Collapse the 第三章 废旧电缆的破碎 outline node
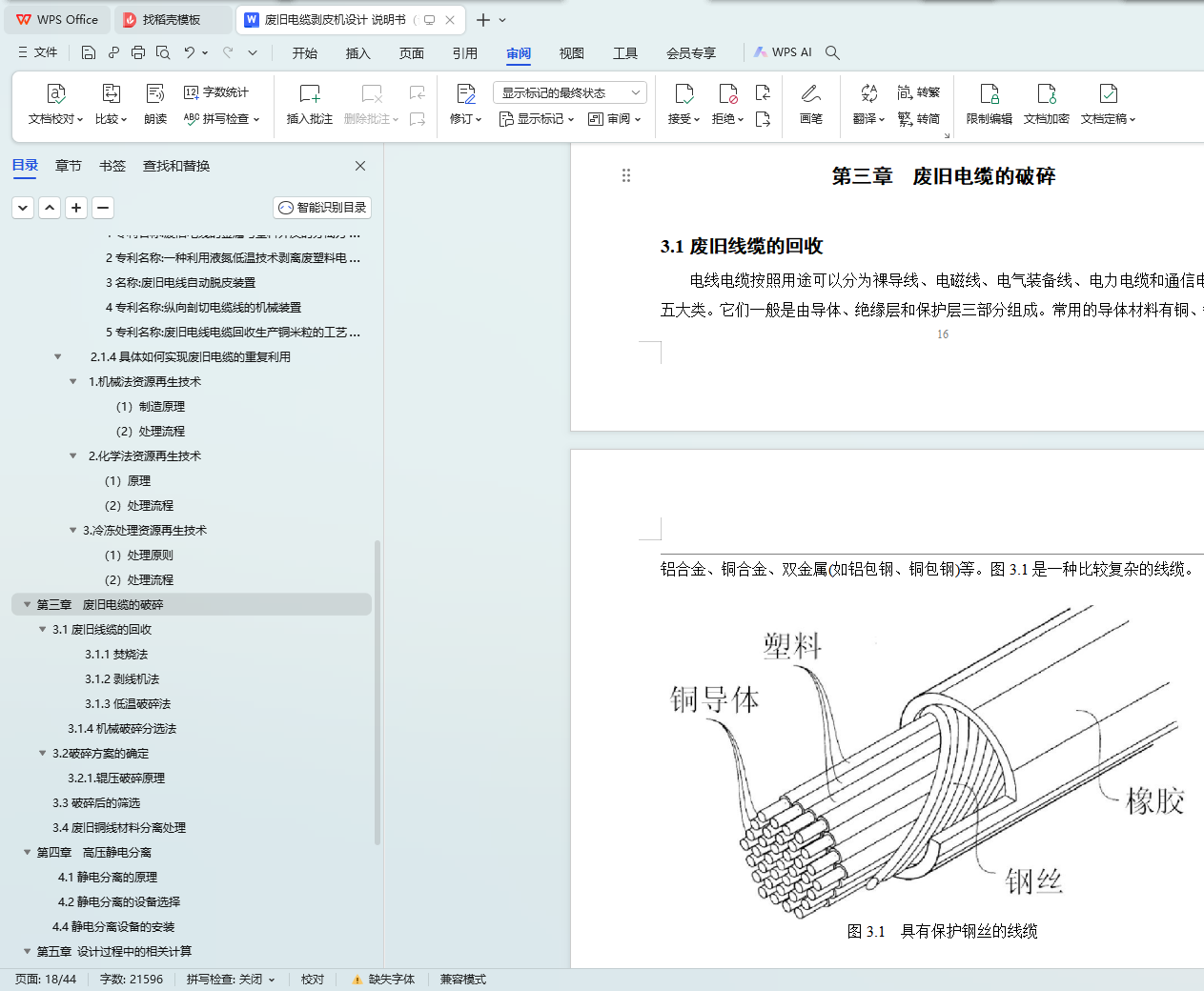Screen dimensions: 1204x991 27,604
